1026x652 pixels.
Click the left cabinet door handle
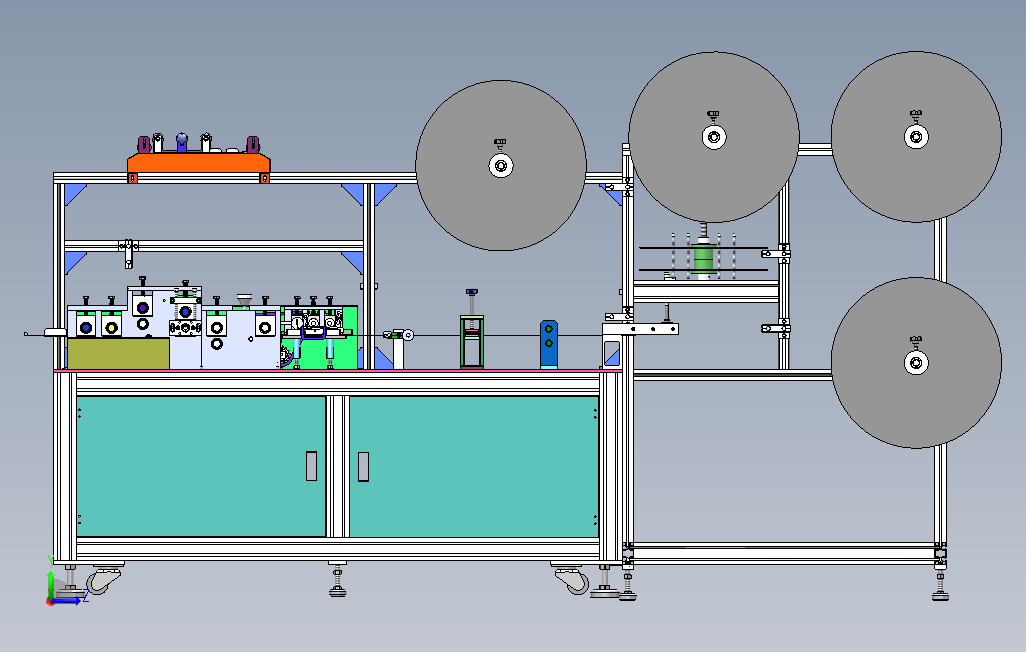311,466
